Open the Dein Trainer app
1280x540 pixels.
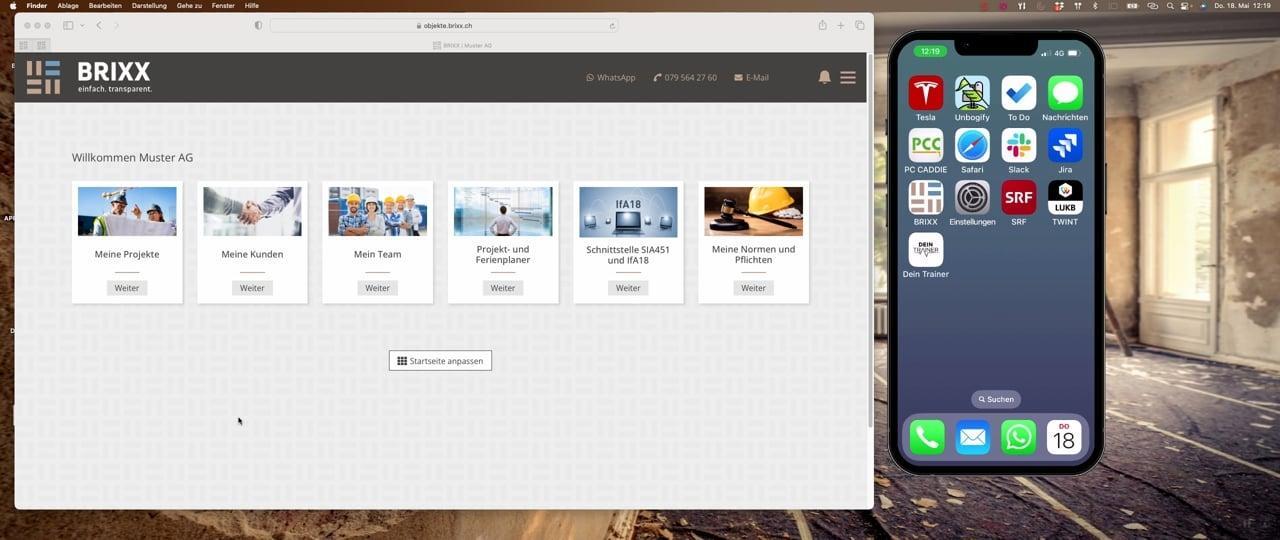pyautogui.click(x=926, y=250)
